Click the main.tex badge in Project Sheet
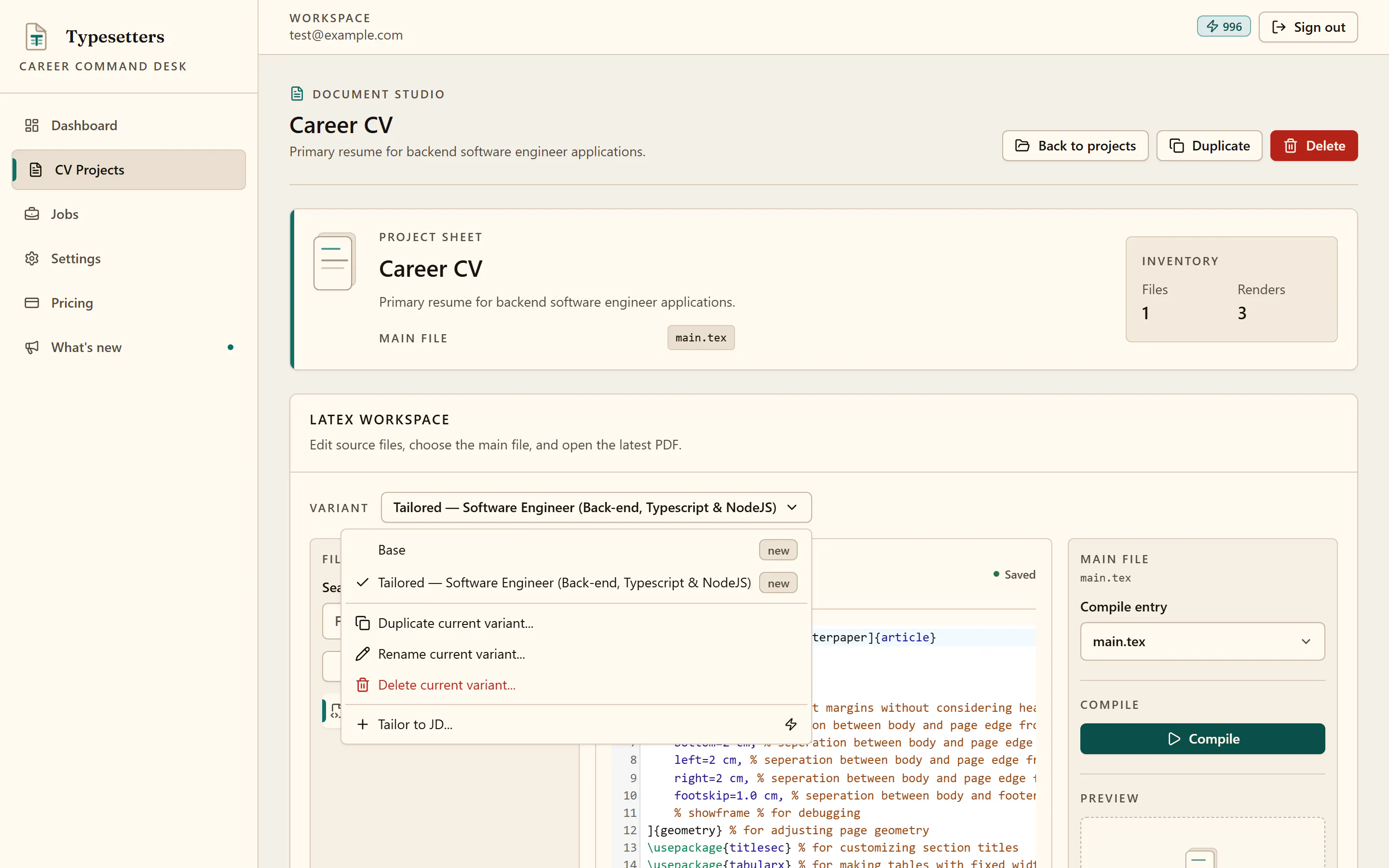The width and height of the screenshot is (1389, 868). pyautogui.click(x=701, y=338)
